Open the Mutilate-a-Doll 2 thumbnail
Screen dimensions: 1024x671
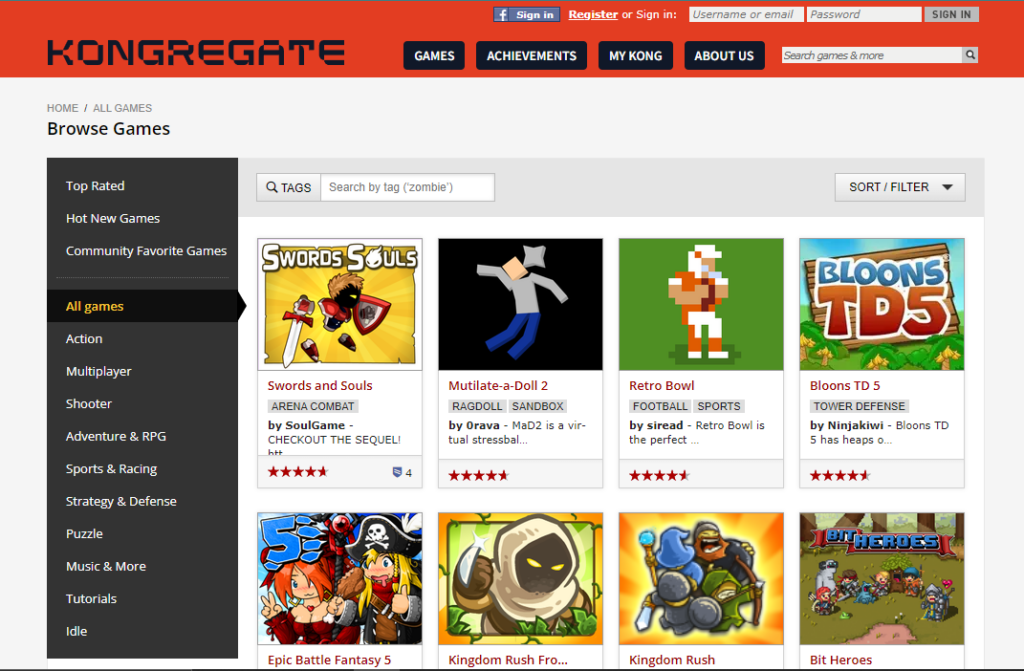tap(520, 304)
